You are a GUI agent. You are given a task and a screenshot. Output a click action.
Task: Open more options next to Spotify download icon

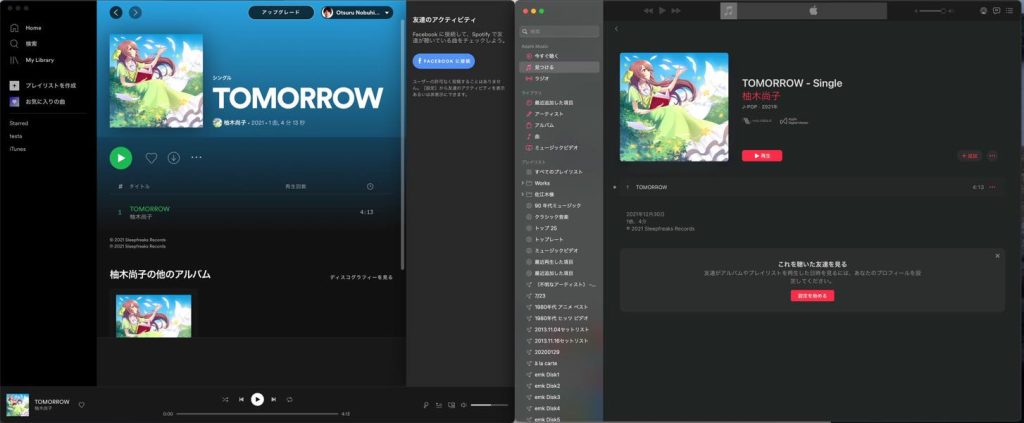point(197,157)
